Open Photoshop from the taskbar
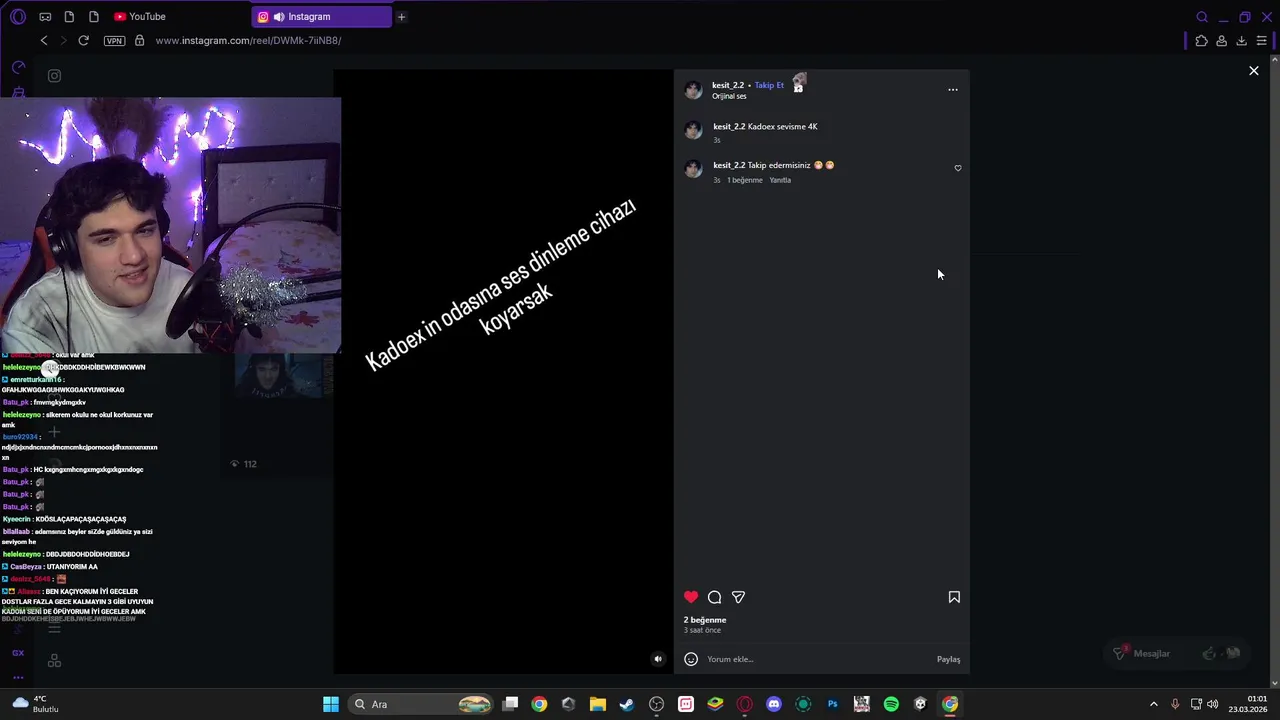1280x720 pixels. (x=832, y=704)
